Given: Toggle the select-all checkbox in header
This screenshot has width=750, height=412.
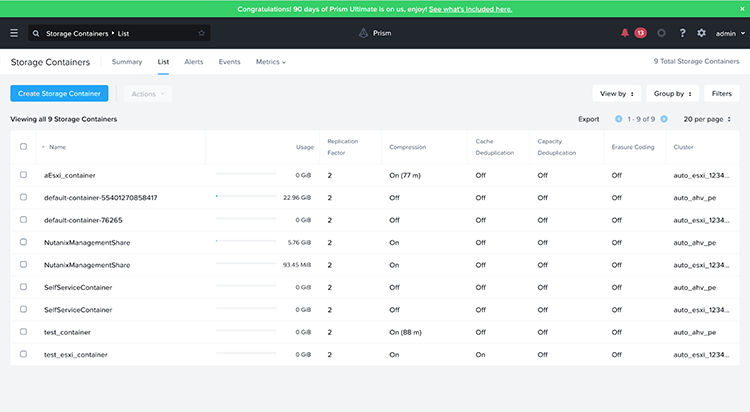Looking at the screenshot, I should point(24,147).
